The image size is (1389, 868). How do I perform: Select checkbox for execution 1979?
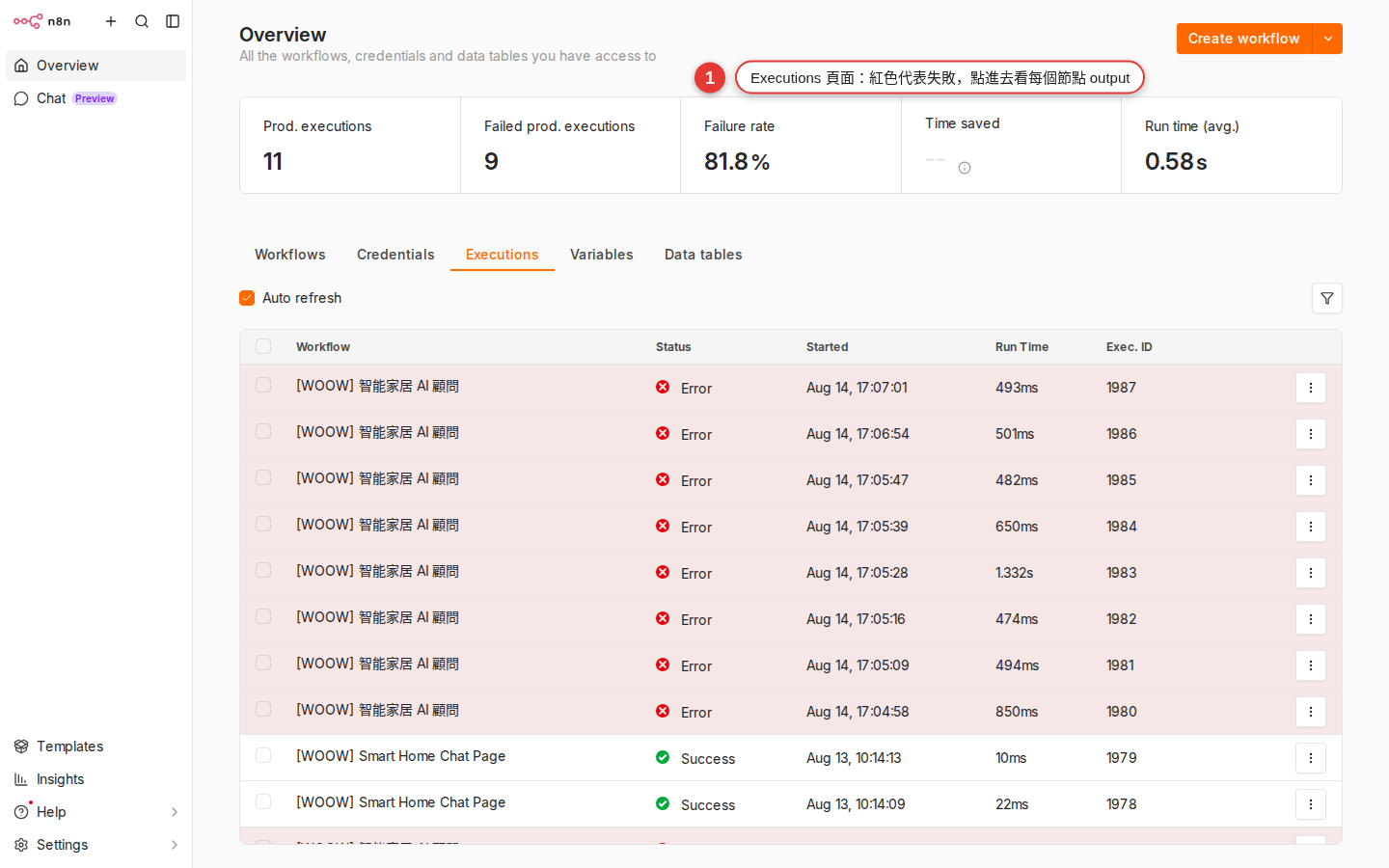(x=263, y=755)
